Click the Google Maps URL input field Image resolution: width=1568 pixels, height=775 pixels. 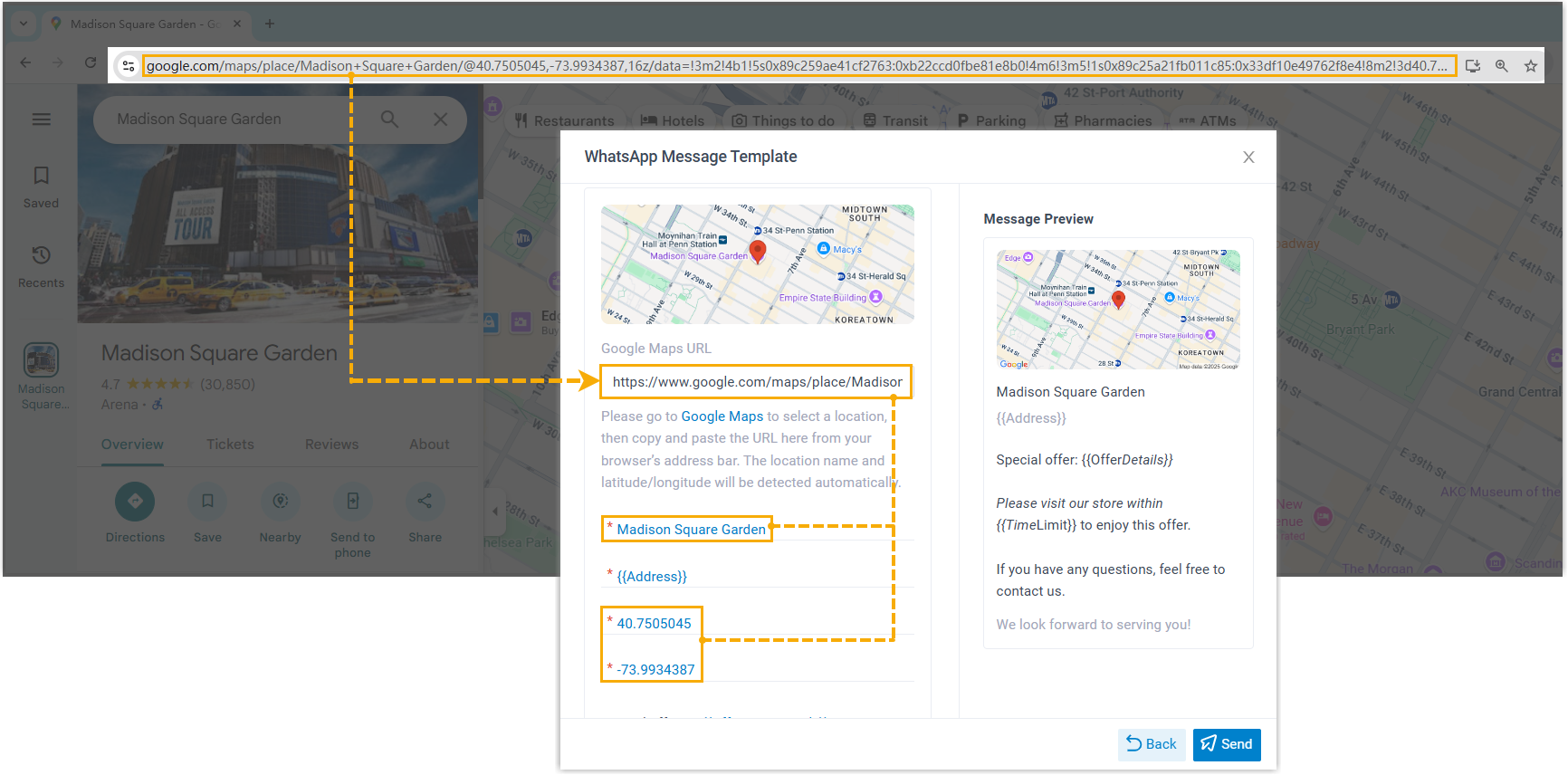click(756, 382)
